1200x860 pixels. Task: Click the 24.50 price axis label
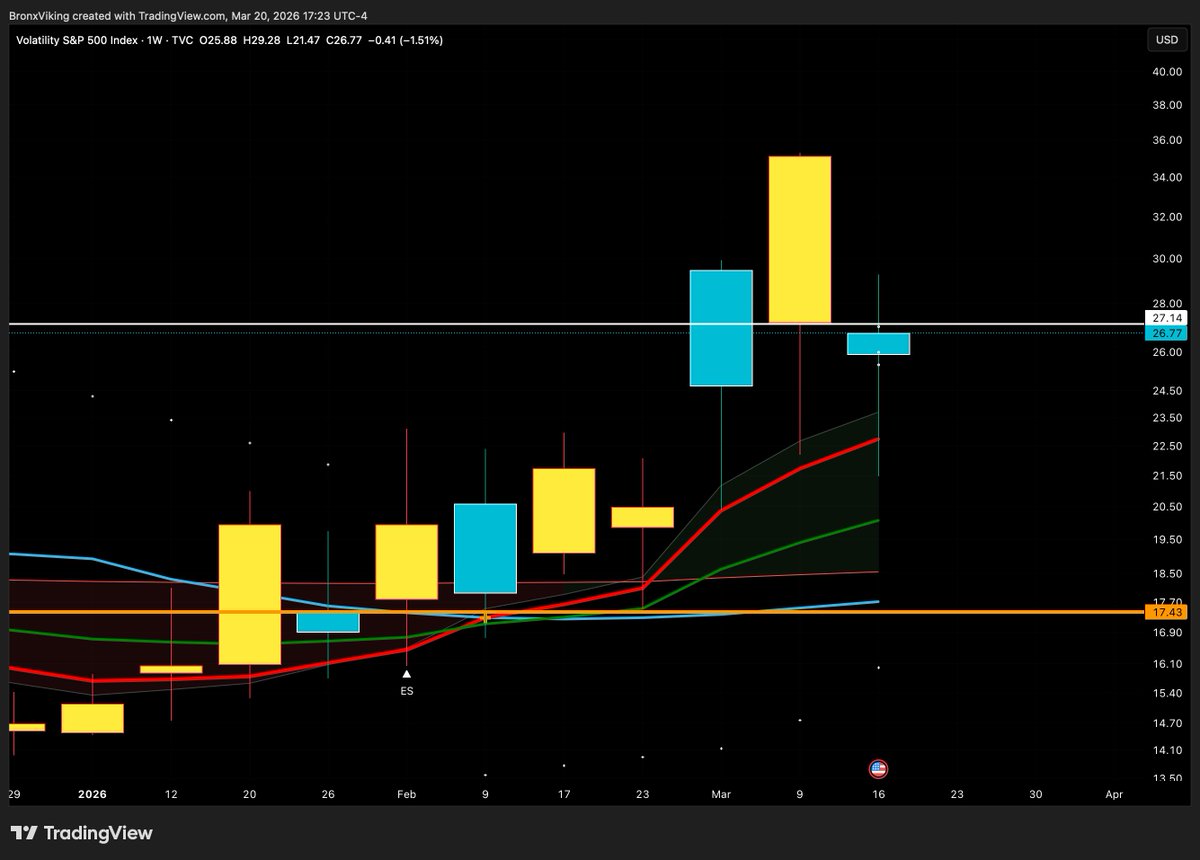tap(1167, 390)
